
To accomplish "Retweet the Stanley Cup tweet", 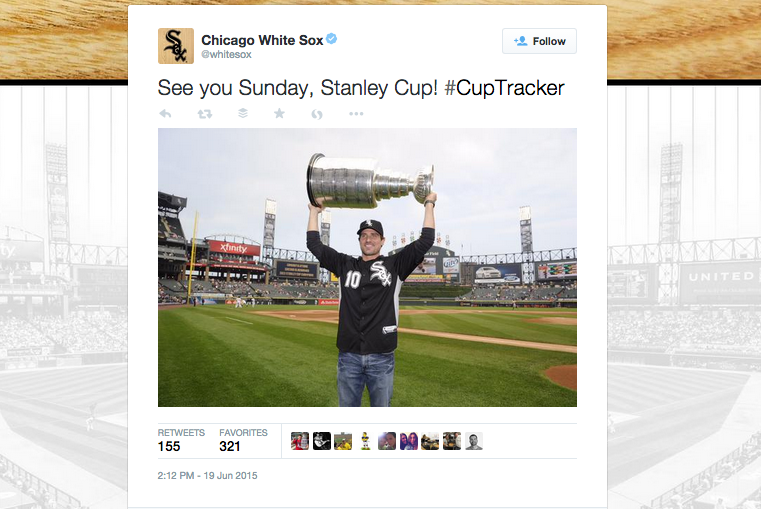I will [x=204, y=114].
